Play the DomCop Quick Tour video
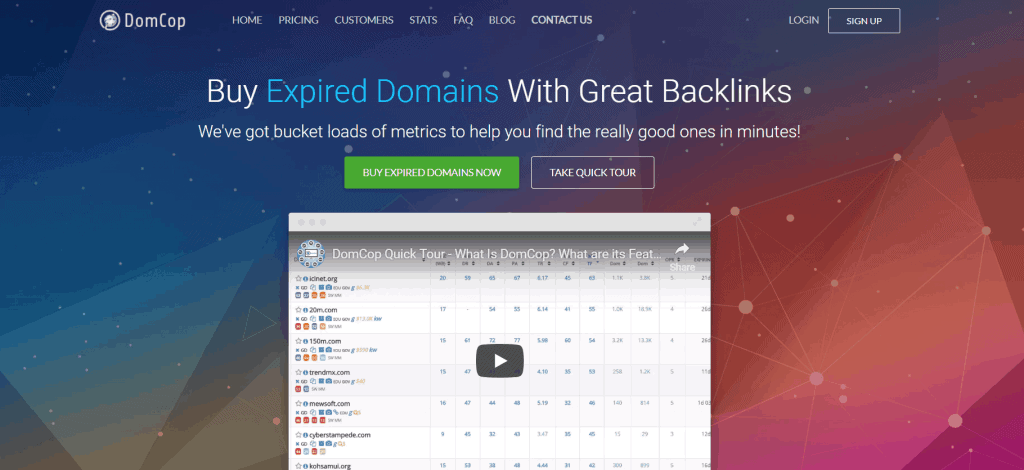 pos(500,360)
